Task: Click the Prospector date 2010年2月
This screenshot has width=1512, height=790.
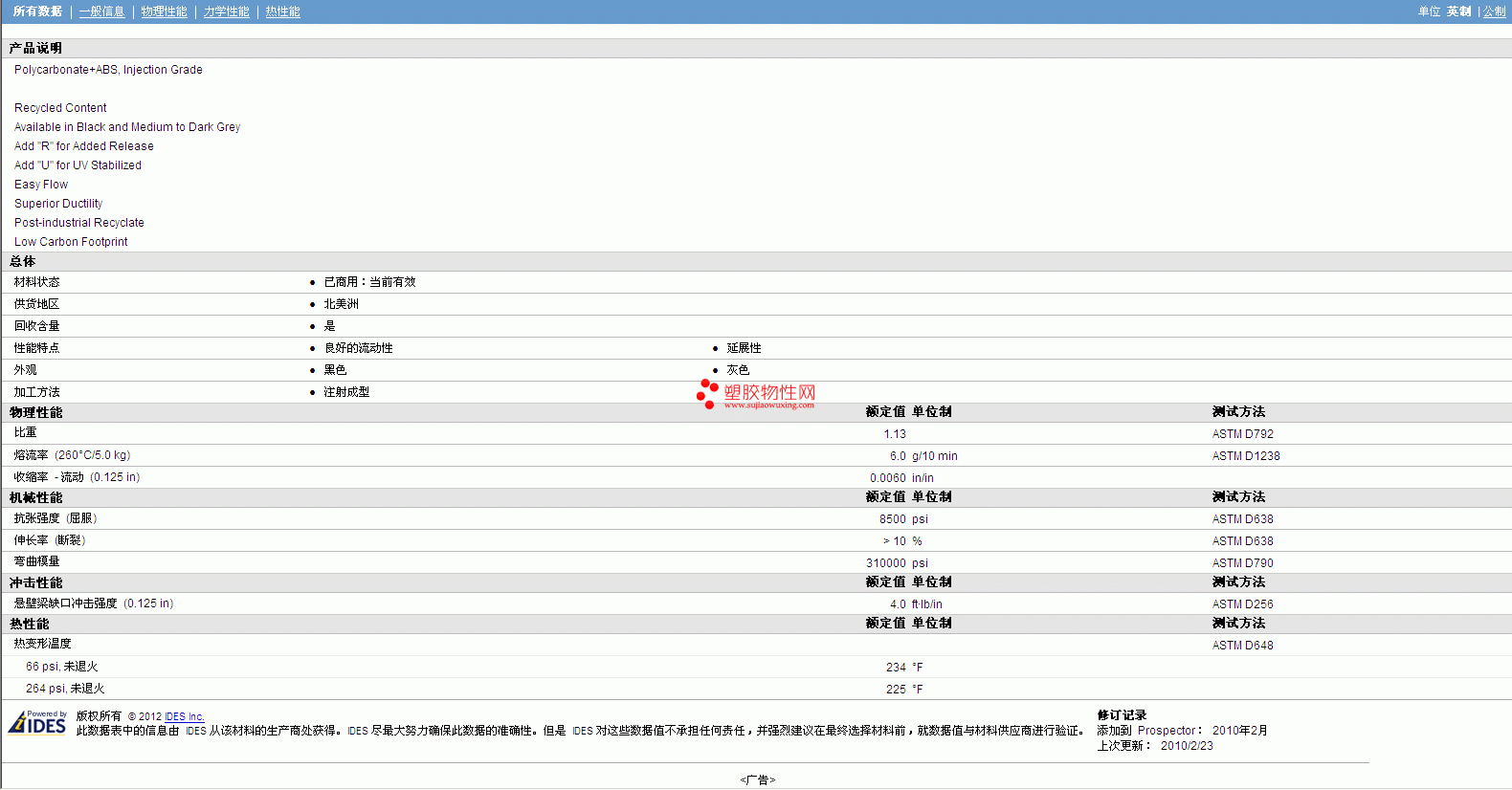Action: (1240, 731)
